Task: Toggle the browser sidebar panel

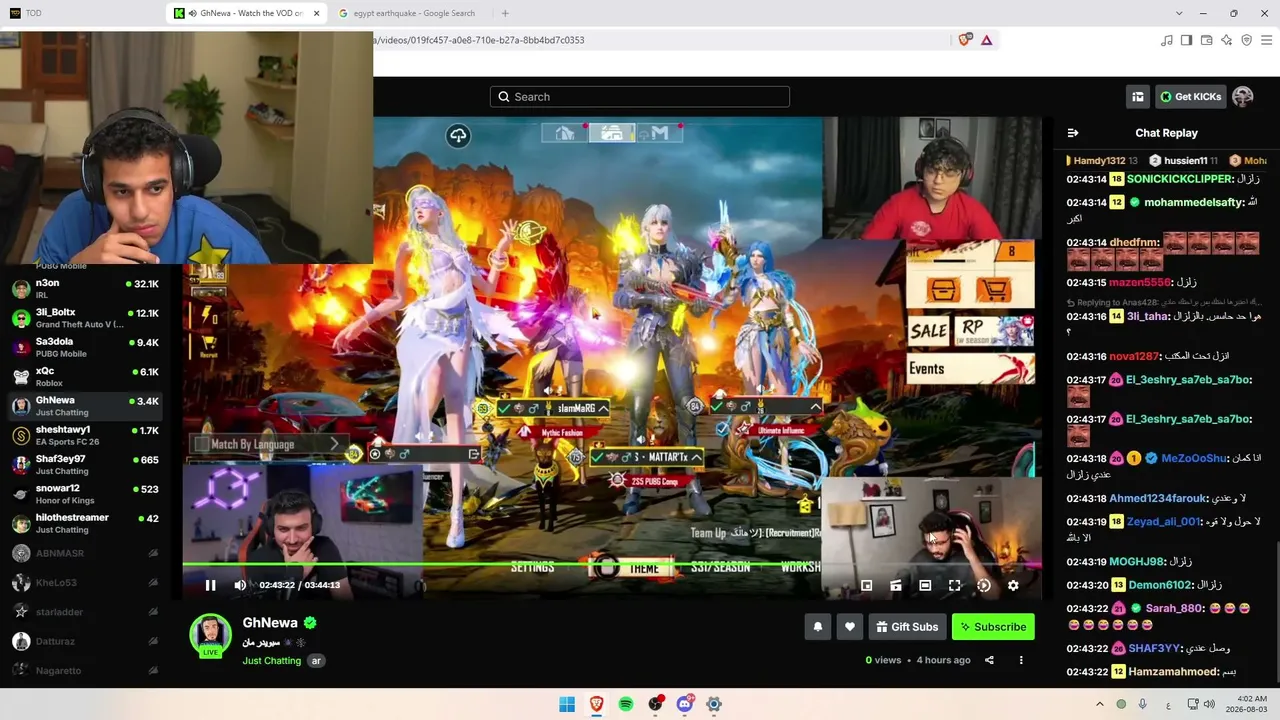Action: (1186, 40)
